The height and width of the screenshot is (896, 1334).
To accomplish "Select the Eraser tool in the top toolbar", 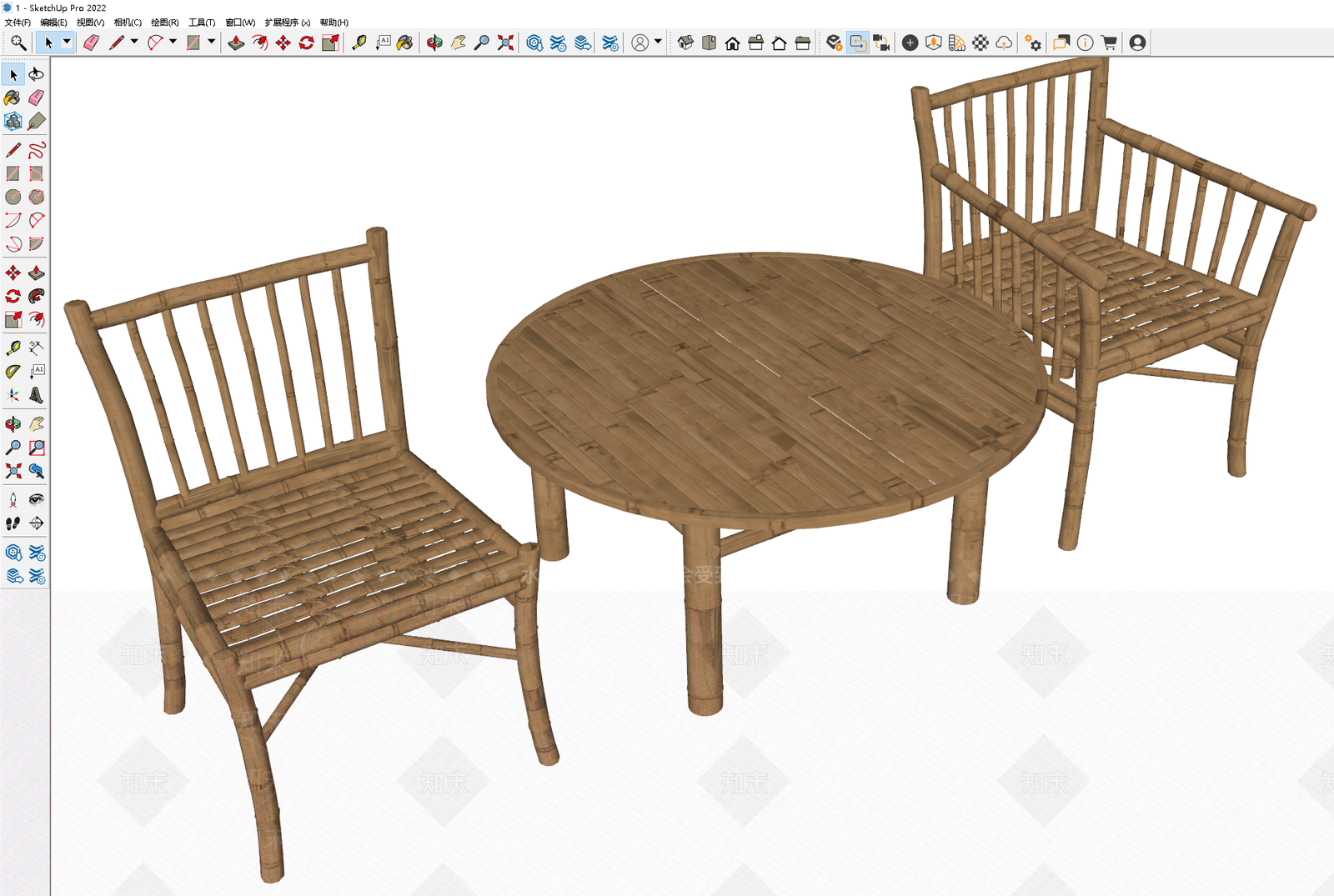I will coord(91,43).
